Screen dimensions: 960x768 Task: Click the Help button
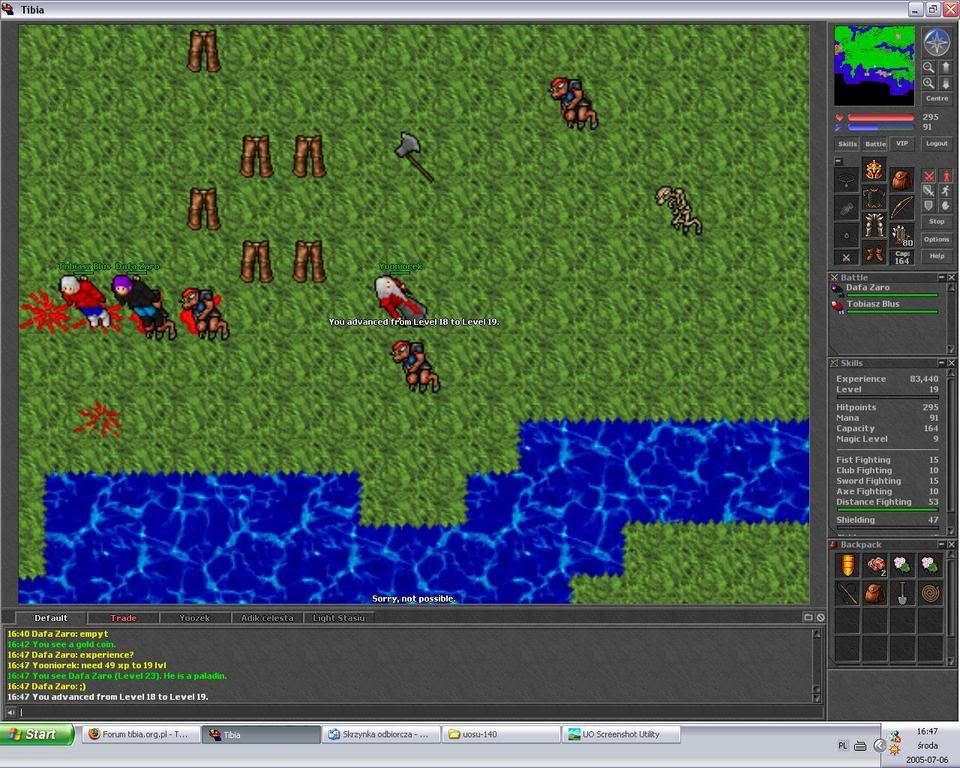(x=937, y=256)
